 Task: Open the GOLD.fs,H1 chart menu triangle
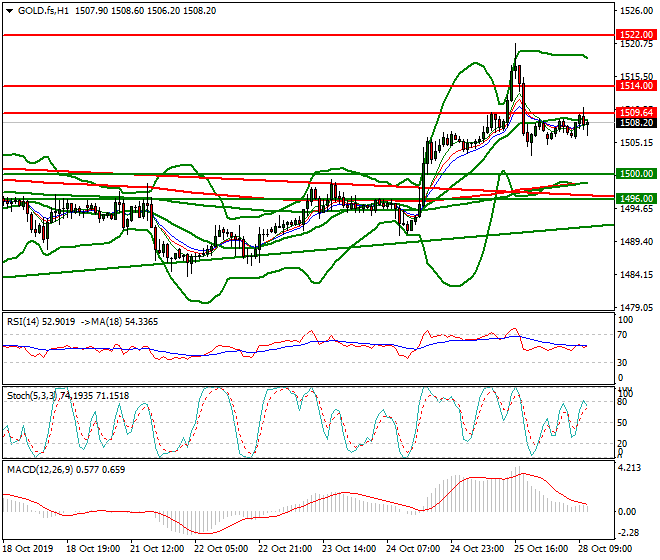click(x=9, y=11)
